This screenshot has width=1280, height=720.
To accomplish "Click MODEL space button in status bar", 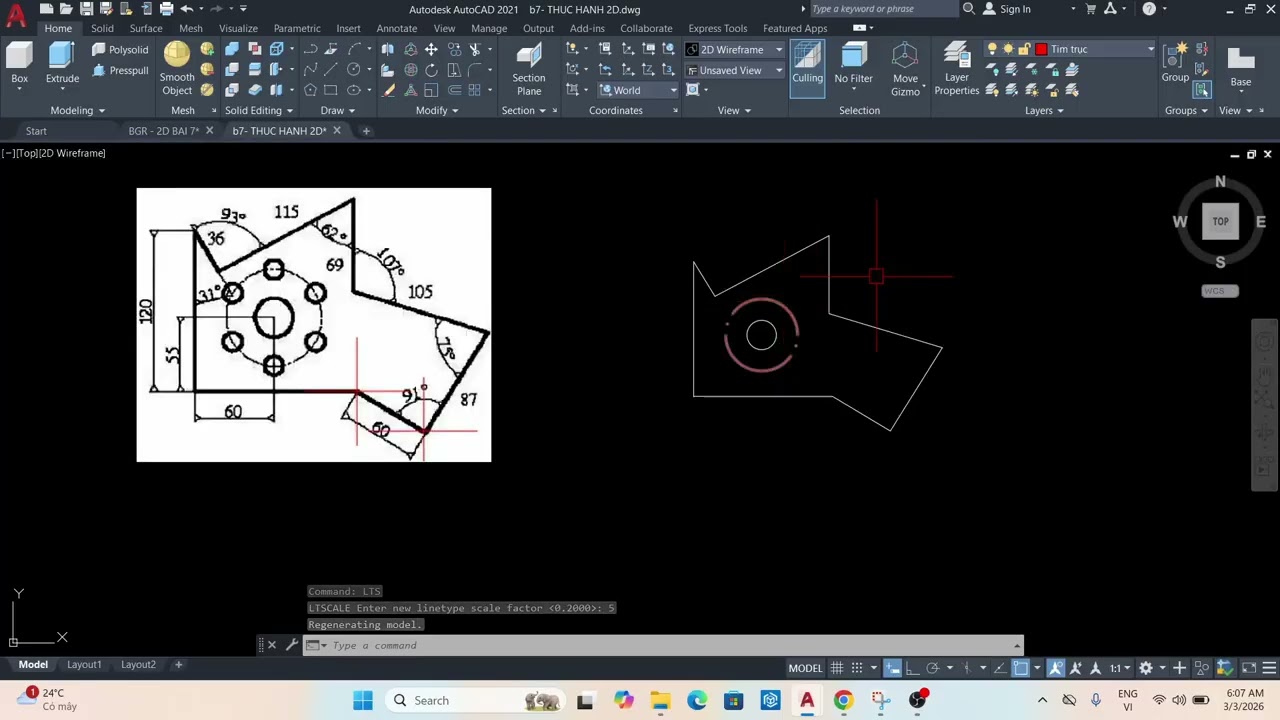I will [805, 668].
